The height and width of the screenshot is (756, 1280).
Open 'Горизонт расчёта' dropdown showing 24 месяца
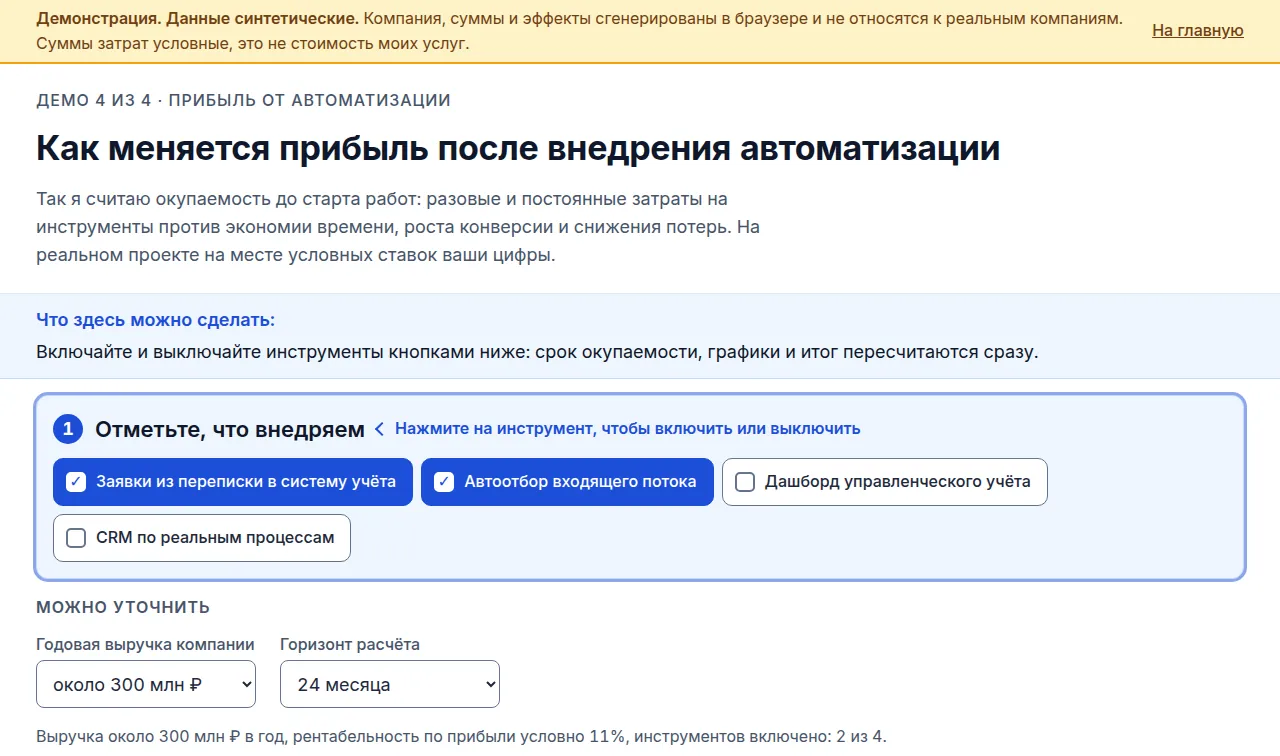click(x=390, y=685)
